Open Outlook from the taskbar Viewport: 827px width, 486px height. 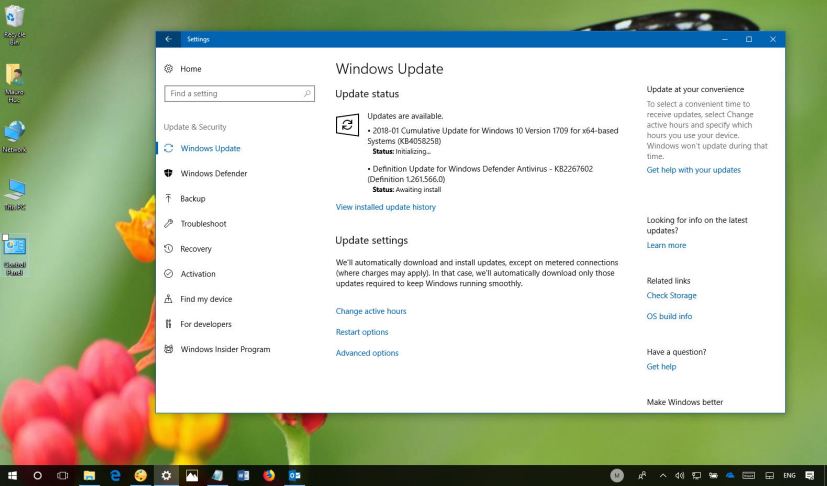(x=295, y=475)
